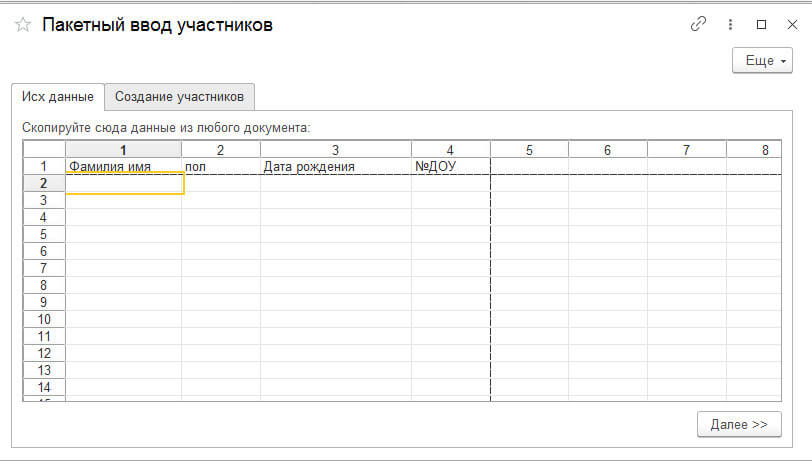The height and width of the screenshot is (461, 812).
Task: Open the Создание участников tab
Action: [x=180, y=97]
